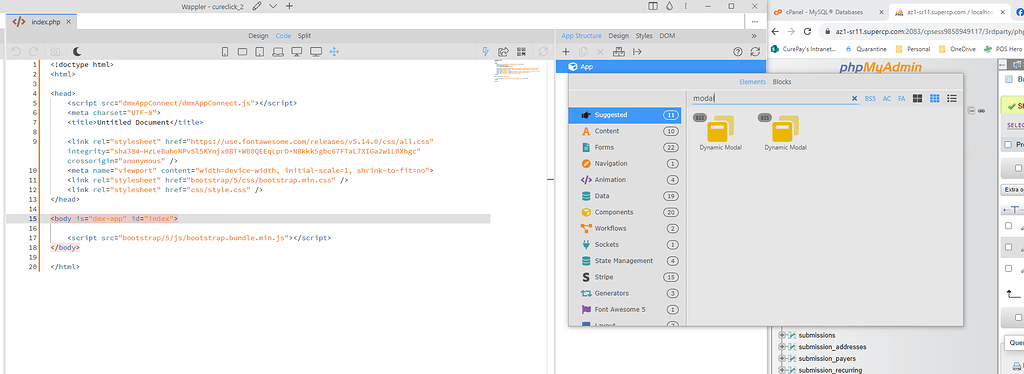Click the rename project pencil icon
Viewport: 1024px width, 374px height.
[x=257, y=6]
